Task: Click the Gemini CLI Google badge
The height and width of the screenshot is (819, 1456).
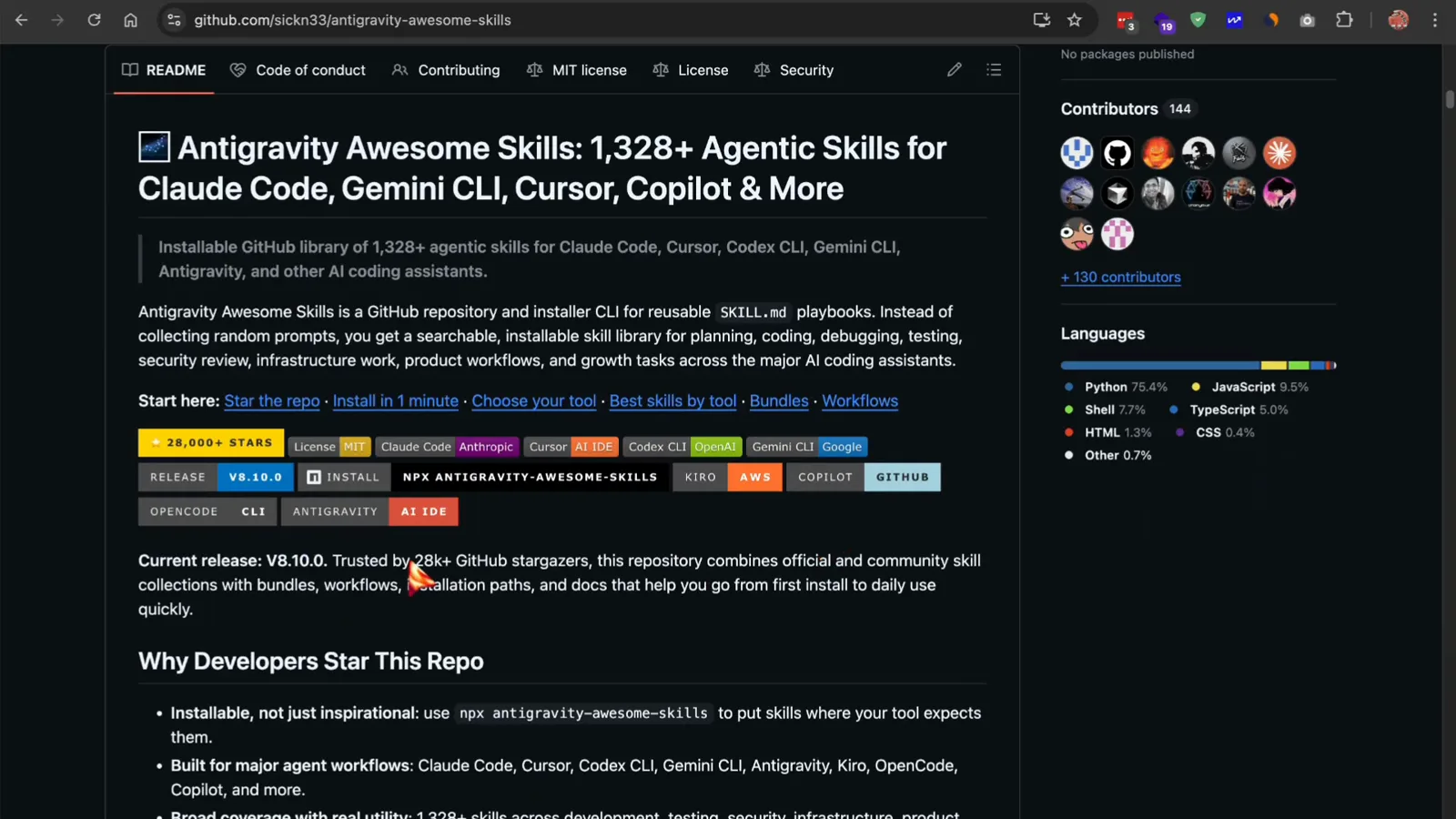Action: pos(807,447)
